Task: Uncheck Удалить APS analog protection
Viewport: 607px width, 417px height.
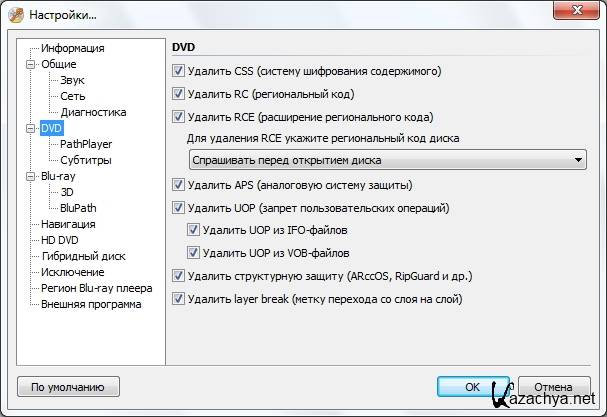Action: point(179,185)
